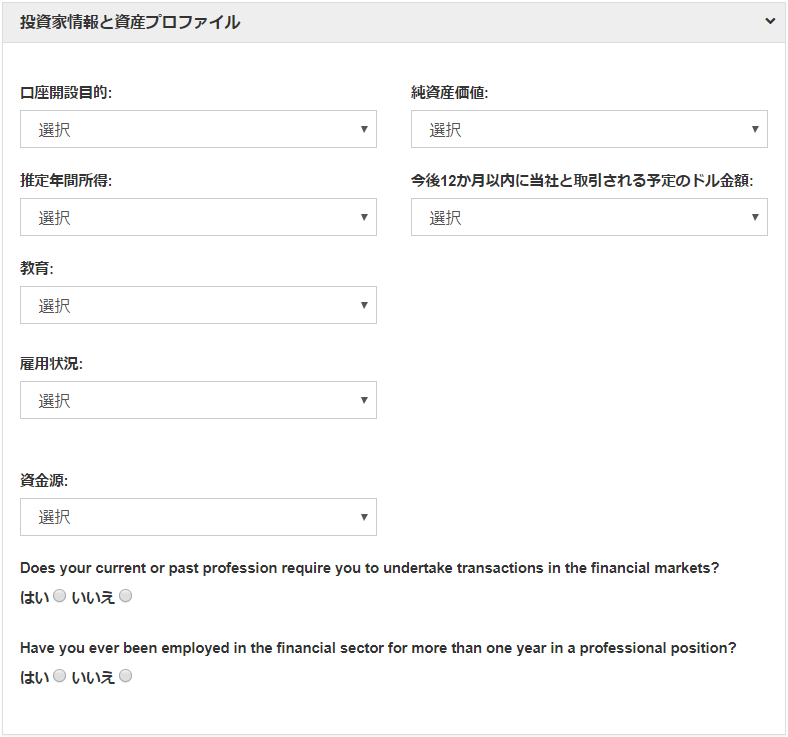The image size is (788, 737).
Task: Click the arrow icon on 口座開設目的 field
Action: [x=365, y=129]
